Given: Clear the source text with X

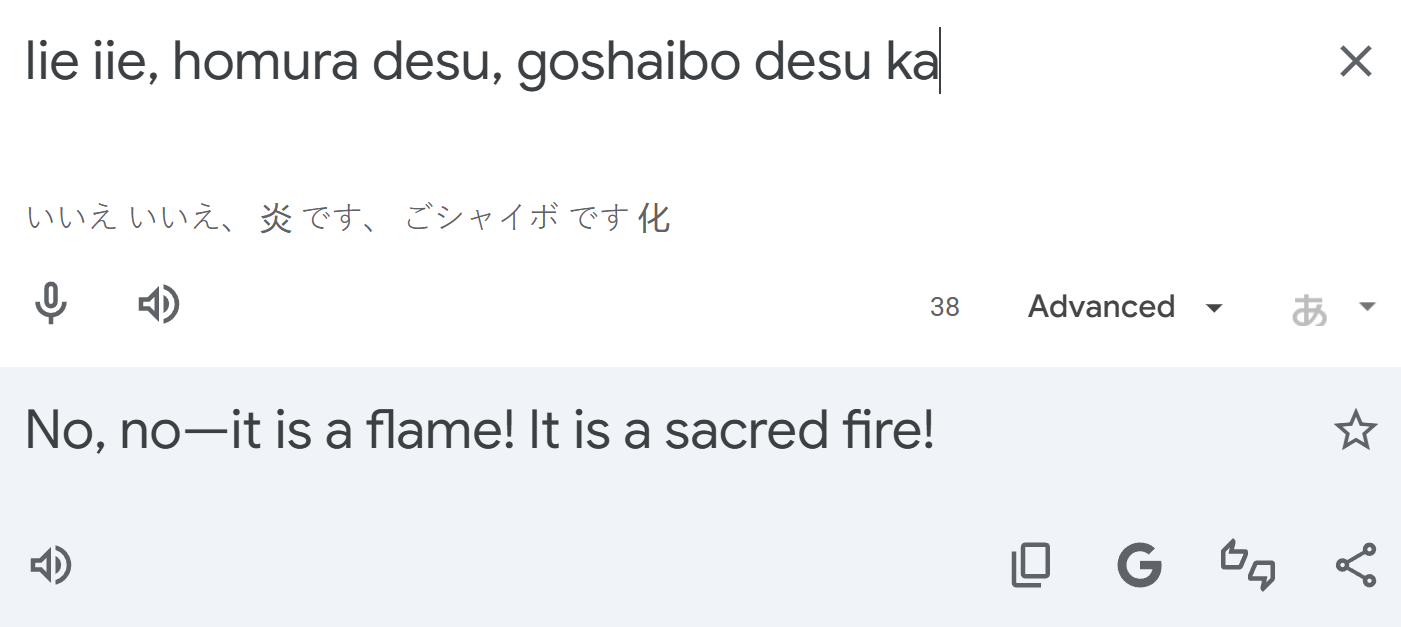Looking at the screenshot, I should [1355, 62].
